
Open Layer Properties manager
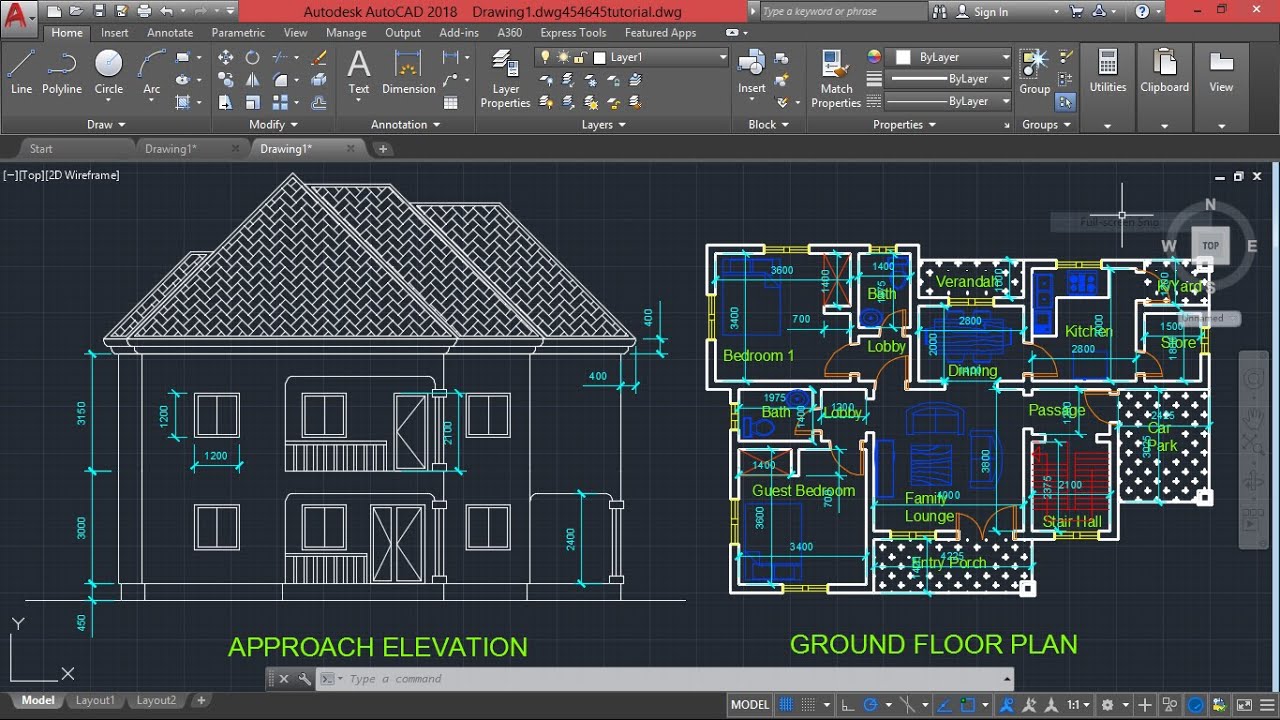[505, 78]
